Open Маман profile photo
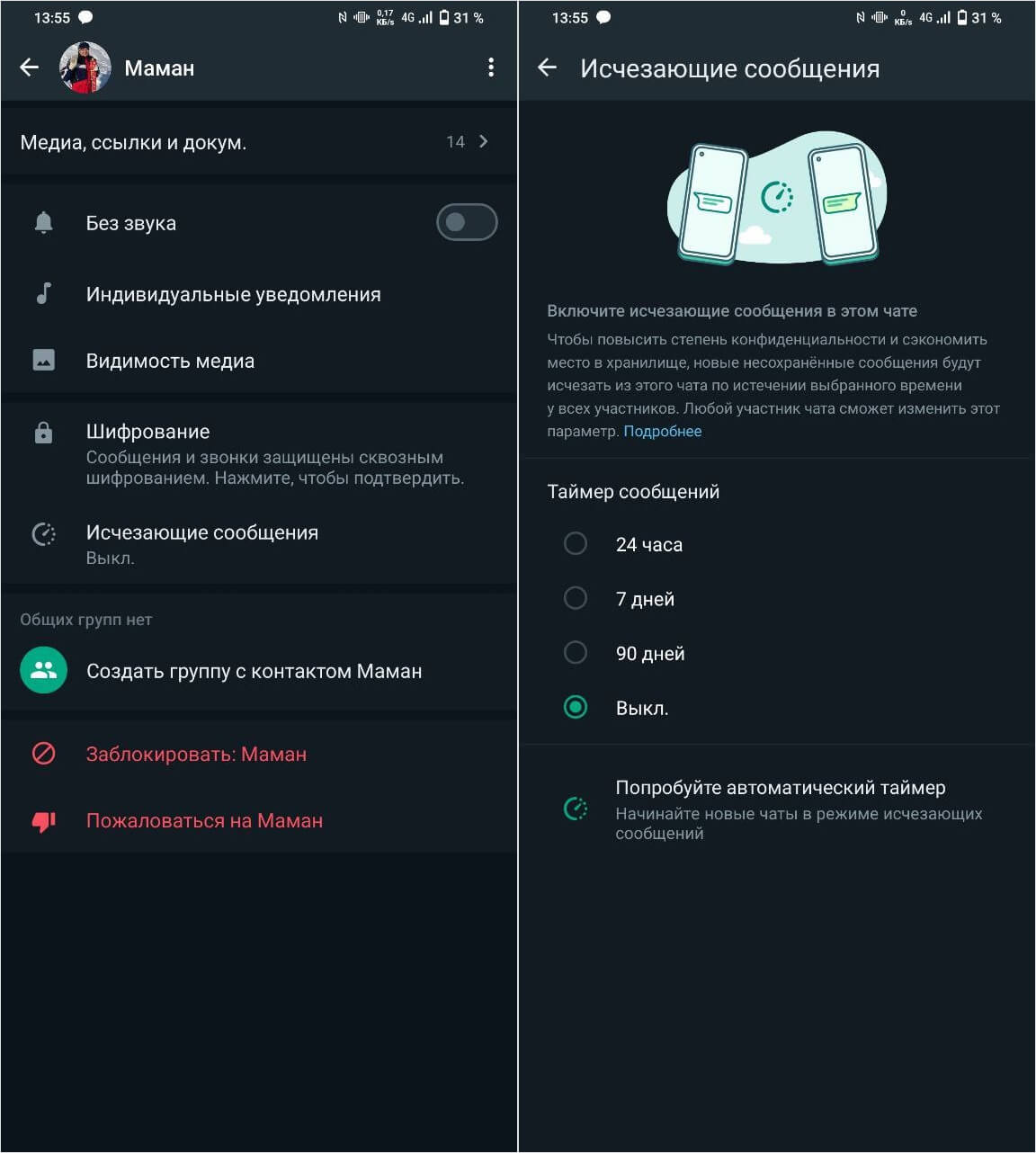 (x=85, y=67)
